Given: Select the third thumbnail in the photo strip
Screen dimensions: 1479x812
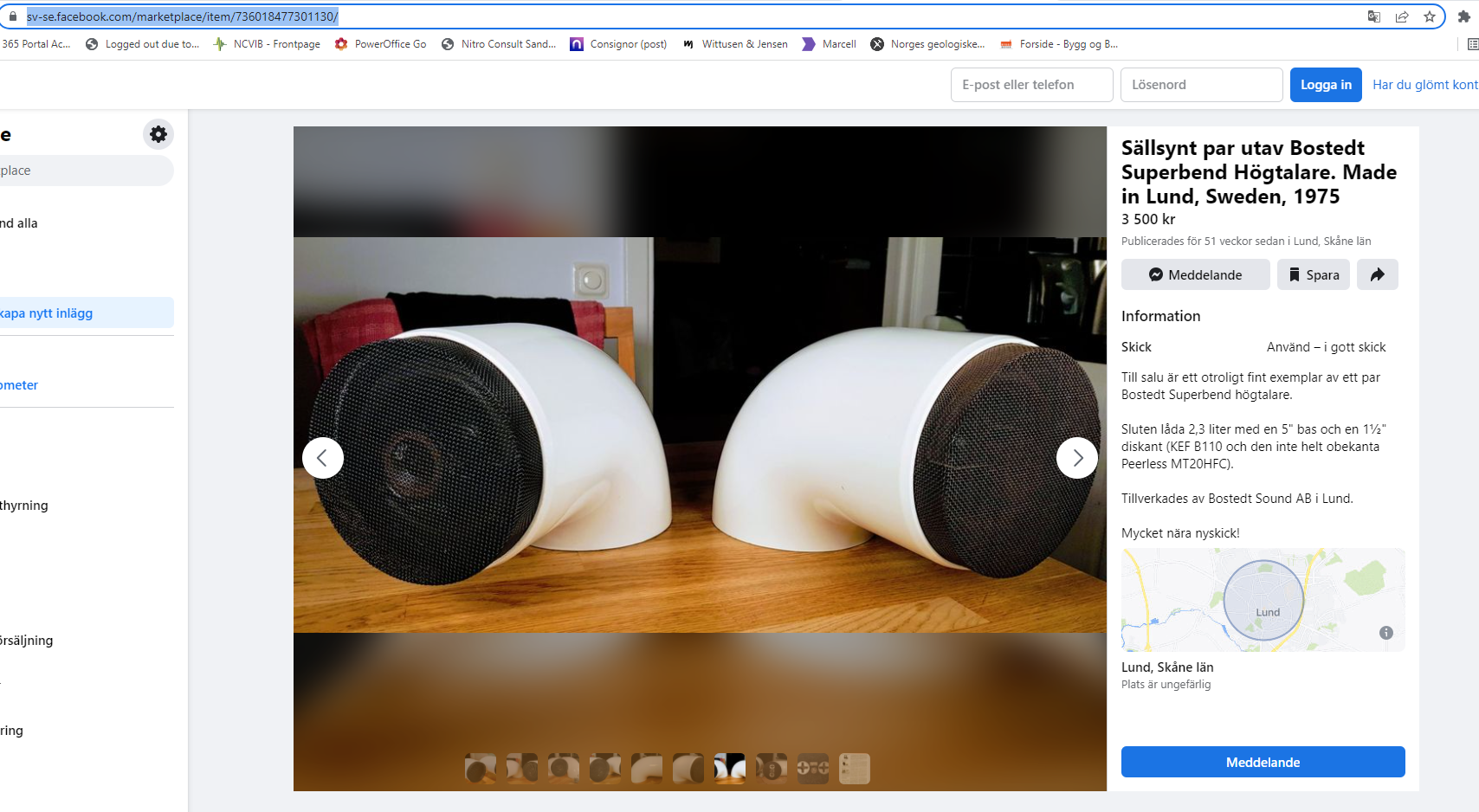Looking at the screenshot, I should click(564, 768).
